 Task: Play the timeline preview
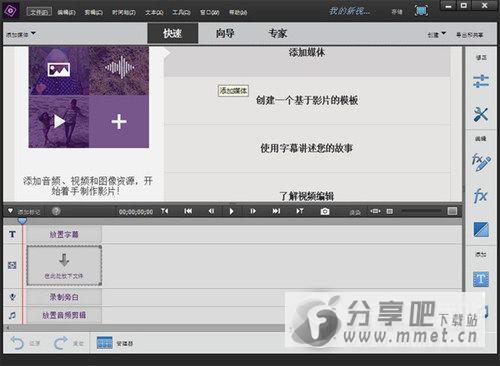point(231,211)
